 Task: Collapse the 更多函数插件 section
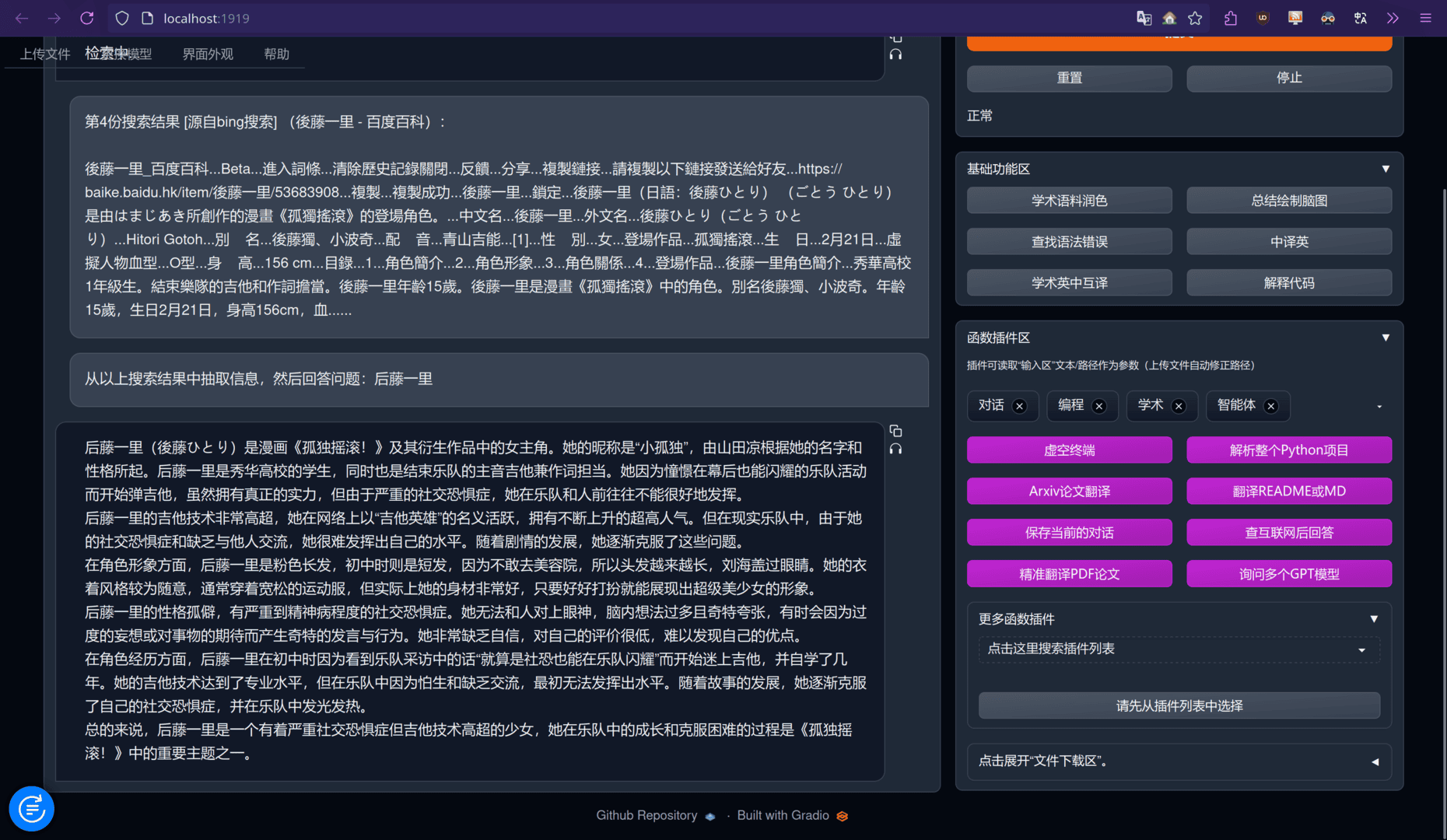point(1374,619)
